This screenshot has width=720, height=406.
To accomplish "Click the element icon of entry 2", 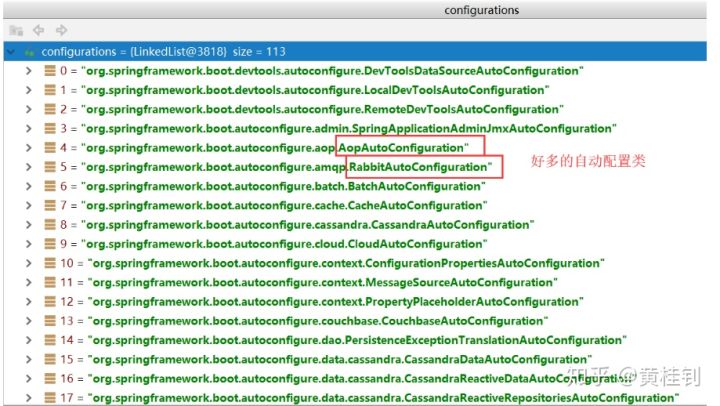I will [x=50, y=109].
